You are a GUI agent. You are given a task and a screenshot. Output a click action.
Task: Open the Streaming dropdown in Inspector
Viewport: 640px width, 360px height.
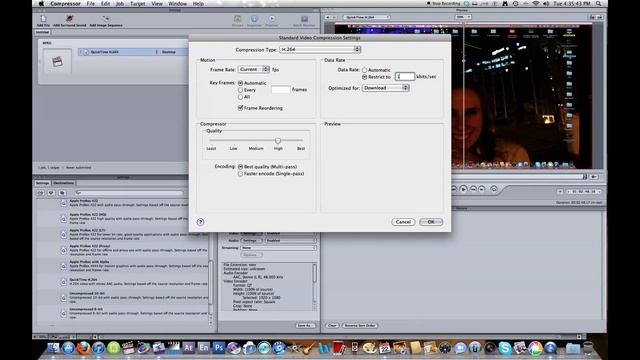click(x=278, y=248)
